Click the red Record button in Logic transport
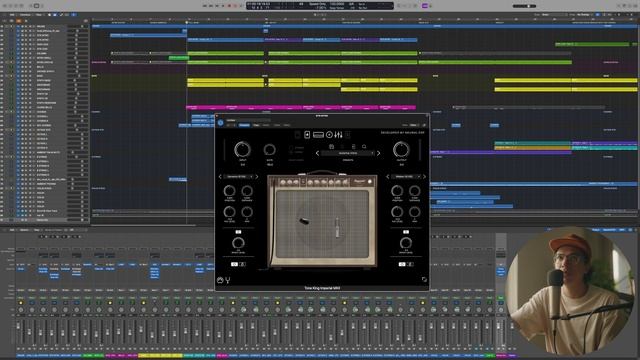The image size is (640, 360). 229,6
